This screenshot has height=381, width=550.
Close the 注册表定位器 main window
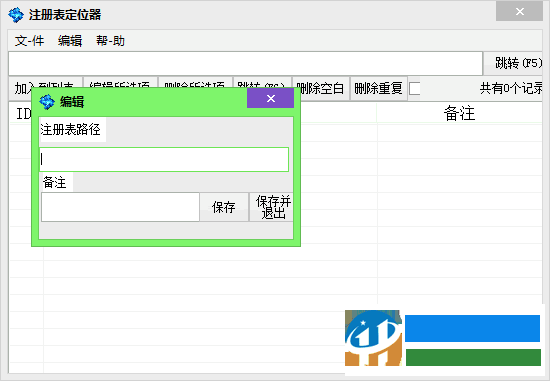(519, 12)
